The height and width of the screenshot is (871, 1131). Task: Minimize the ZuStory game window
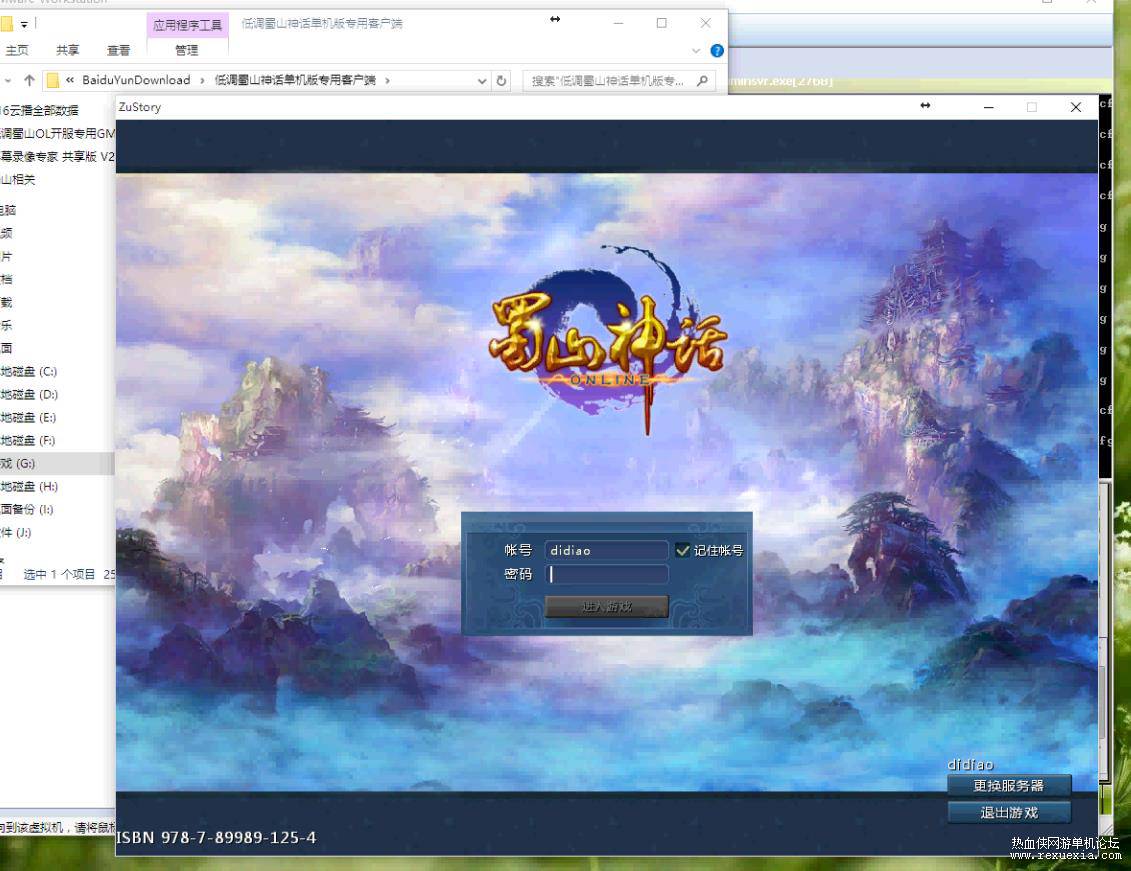tap(988, 107)
